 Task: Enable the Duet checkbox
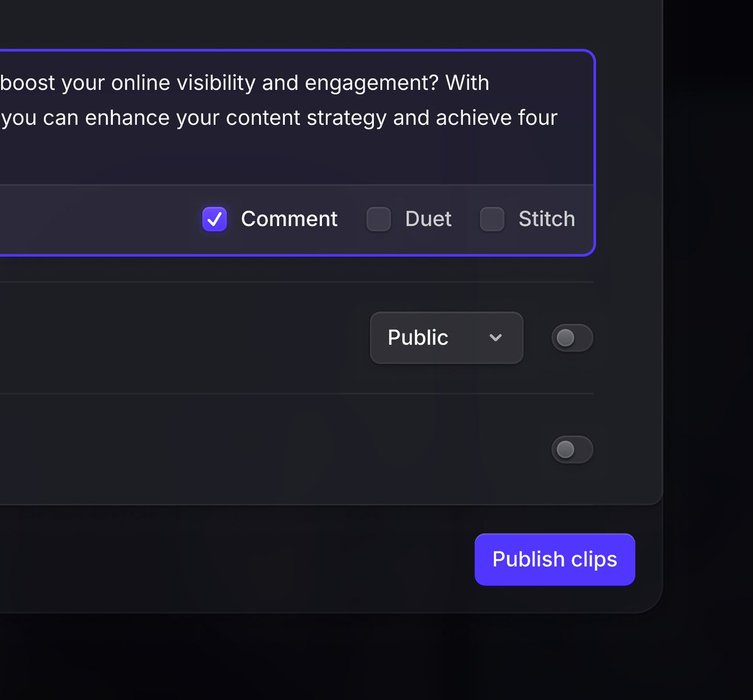379,219
